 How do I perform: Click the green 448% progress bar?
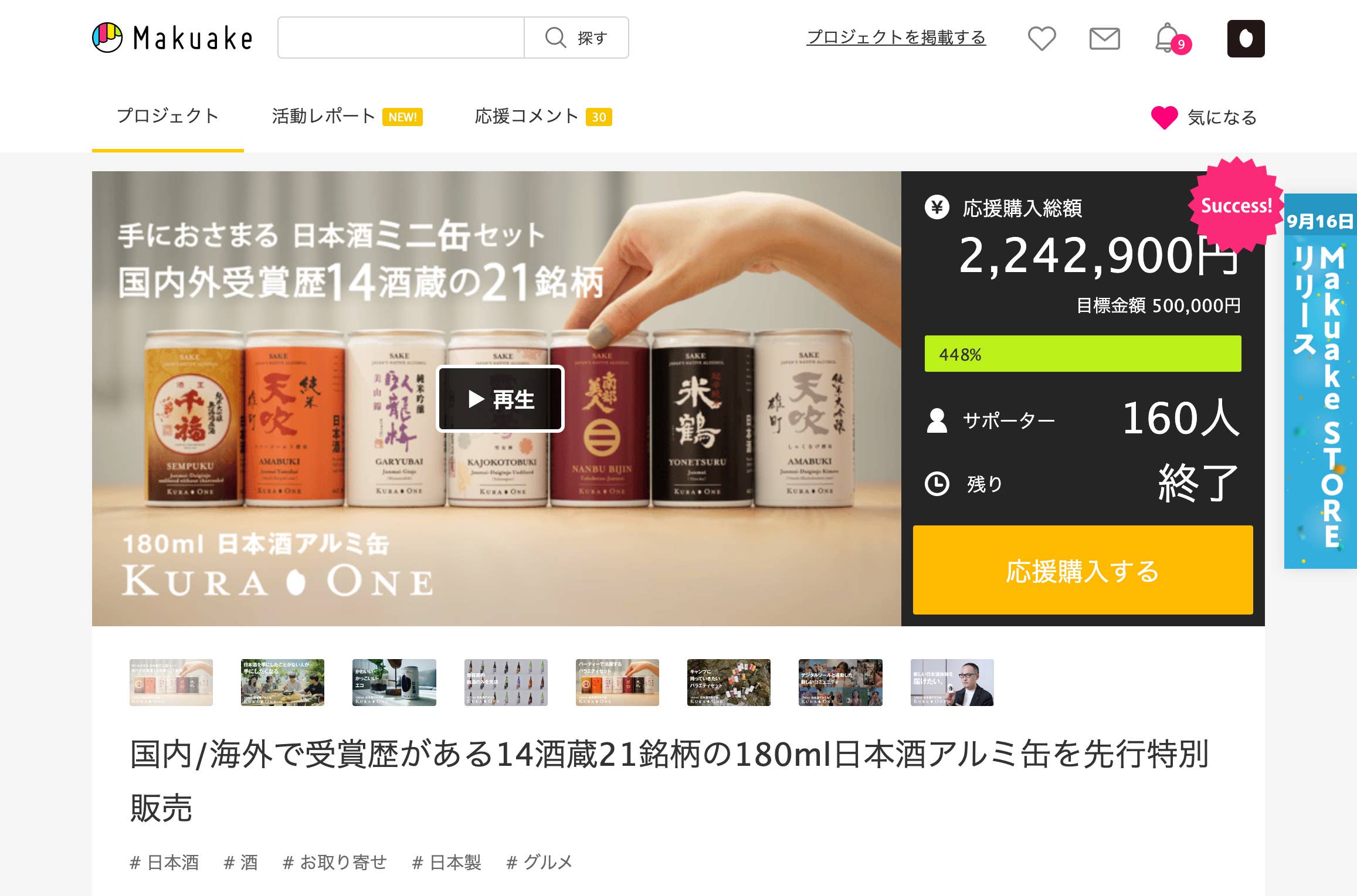point(1083,354)
